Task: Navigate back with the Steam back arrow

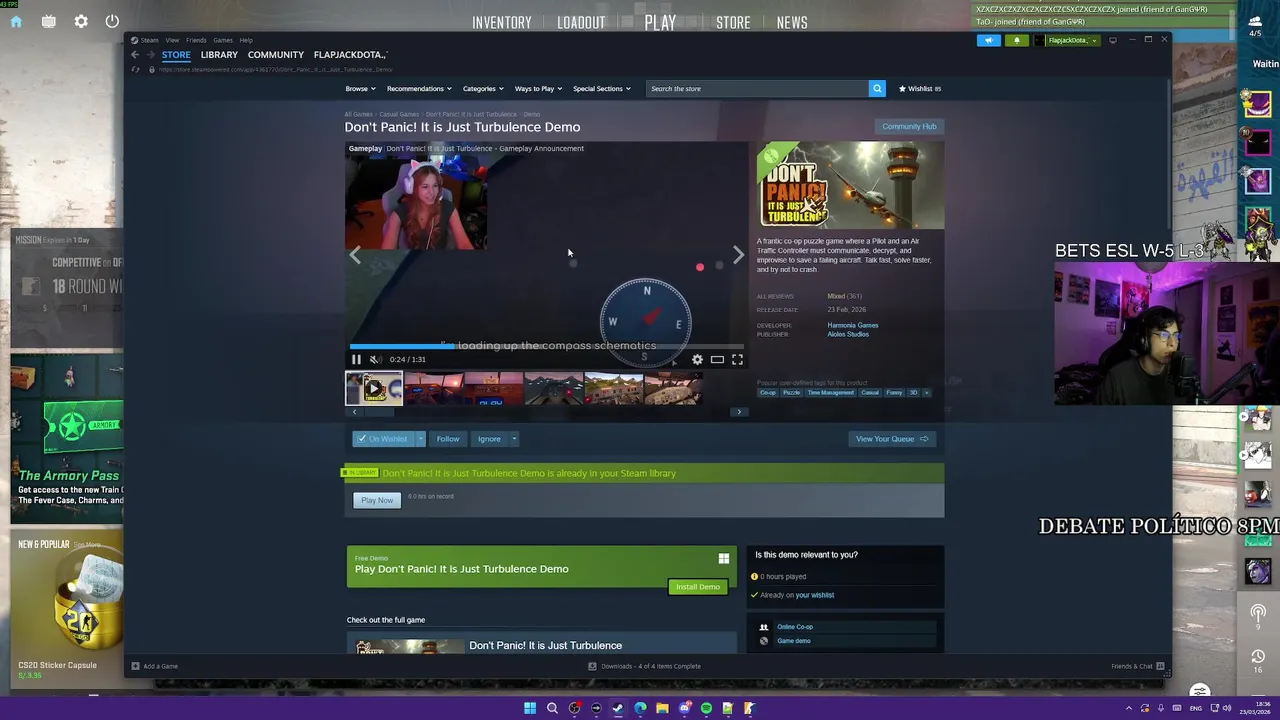Action: pyautogui.click(x=135, y=55)
